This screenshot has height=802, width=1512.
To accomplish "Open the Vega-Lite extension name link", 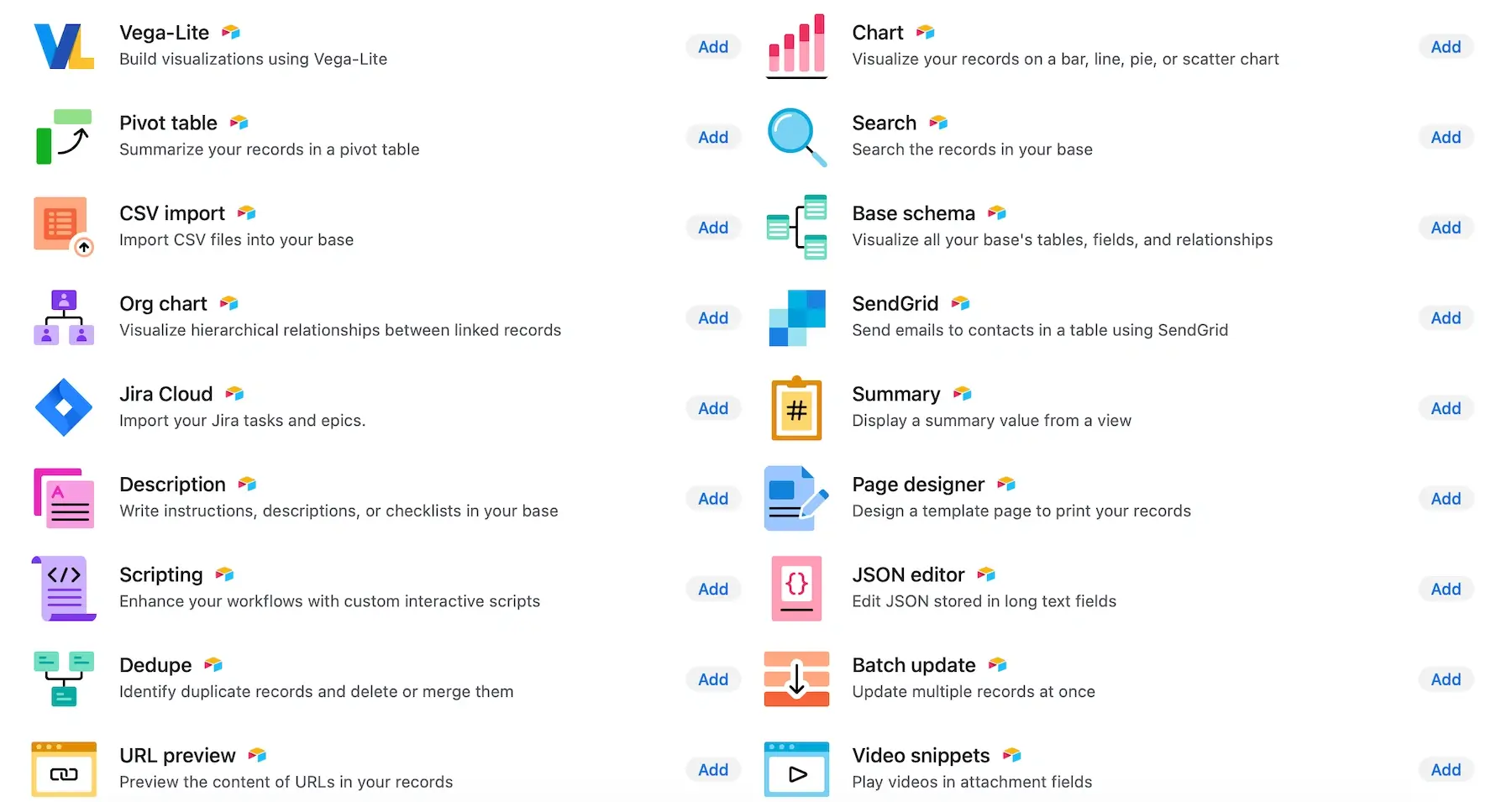I will click(x=165, y=32).
